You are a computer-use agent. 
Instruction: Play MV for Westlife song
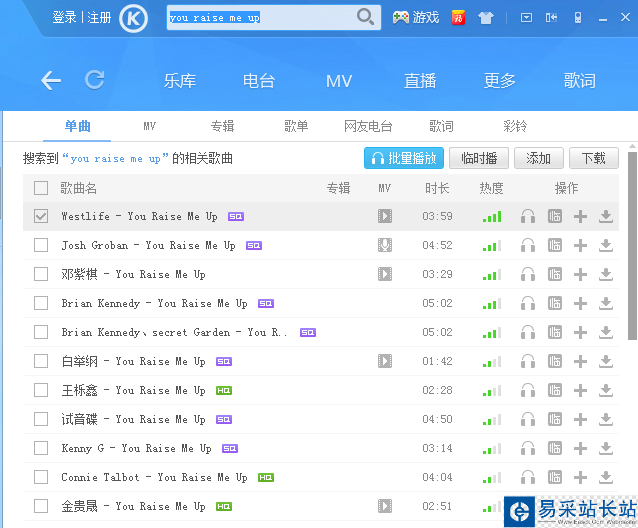pyautogui.click(x=385, y=216)
